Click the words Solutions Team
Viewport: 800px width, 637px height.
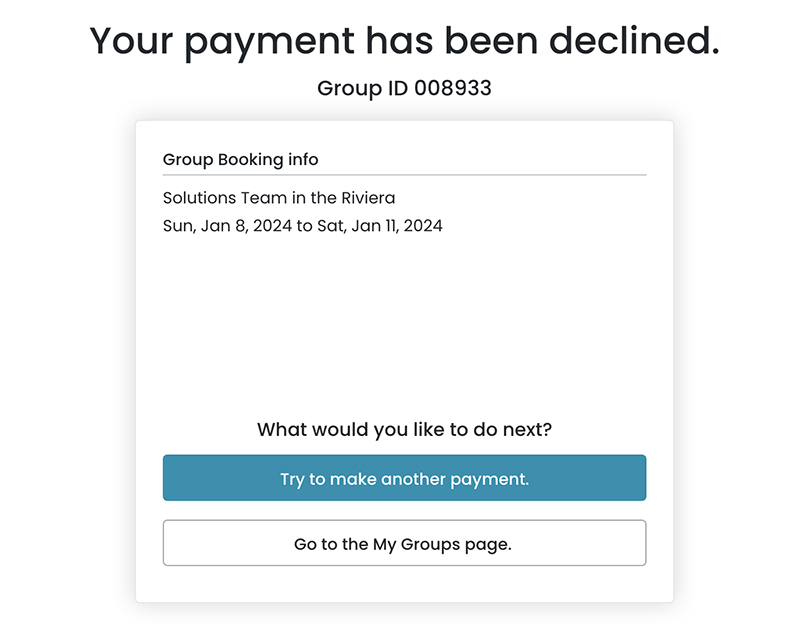point(225,198)
